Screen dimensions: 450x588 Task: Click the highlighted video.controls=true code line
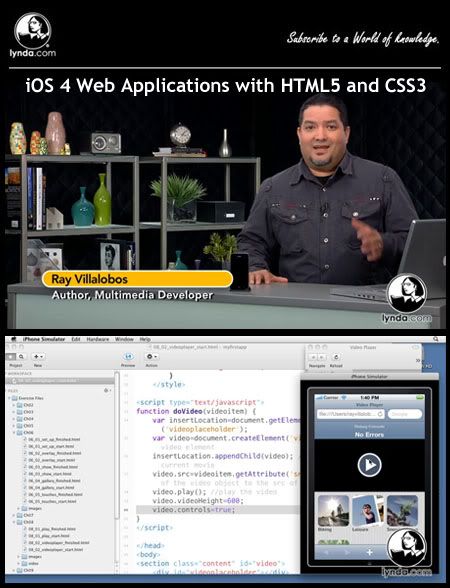point(218,510)
